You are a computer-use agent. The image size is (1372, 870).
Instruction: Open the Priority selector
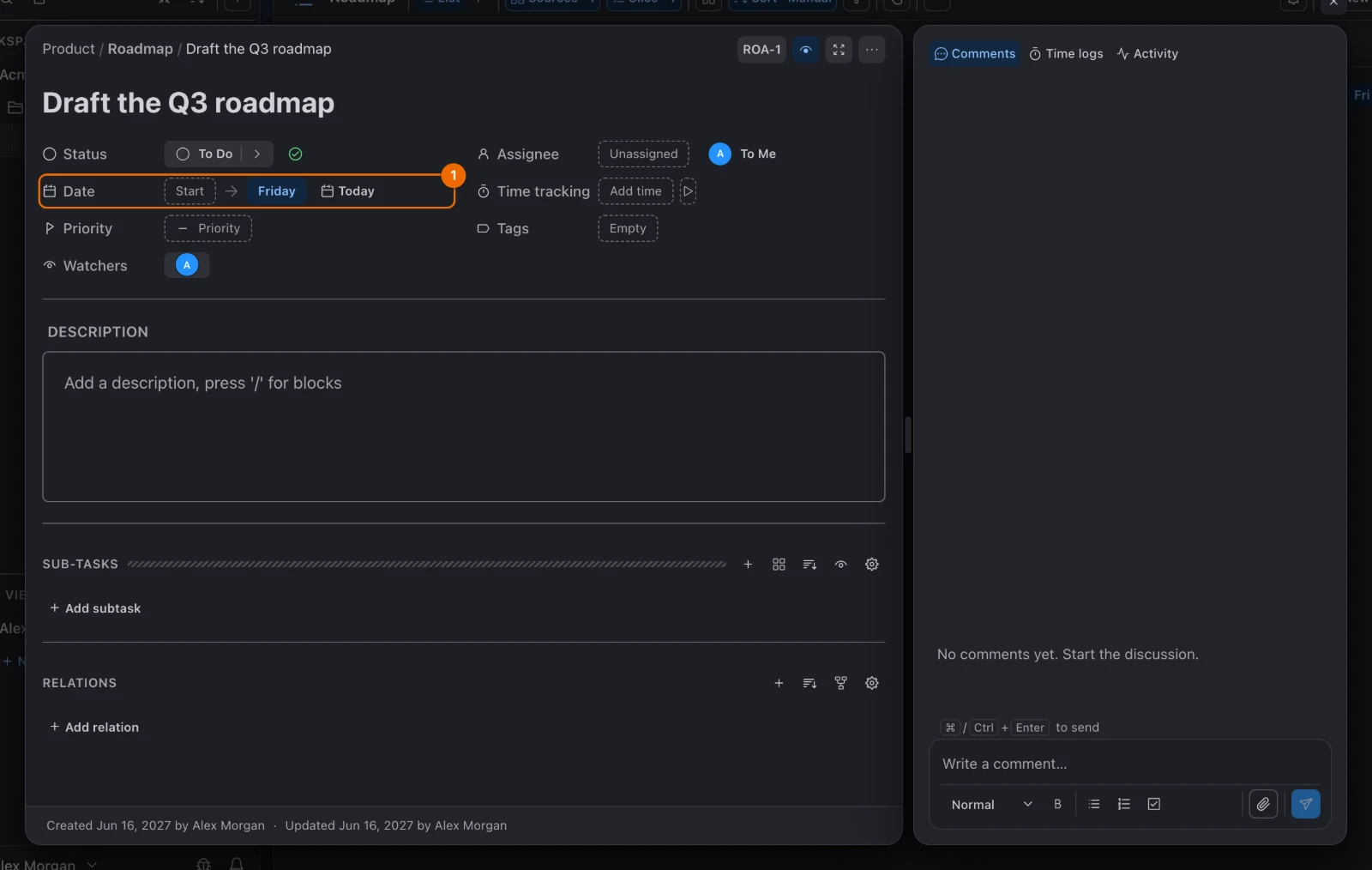tap(208, 229)
